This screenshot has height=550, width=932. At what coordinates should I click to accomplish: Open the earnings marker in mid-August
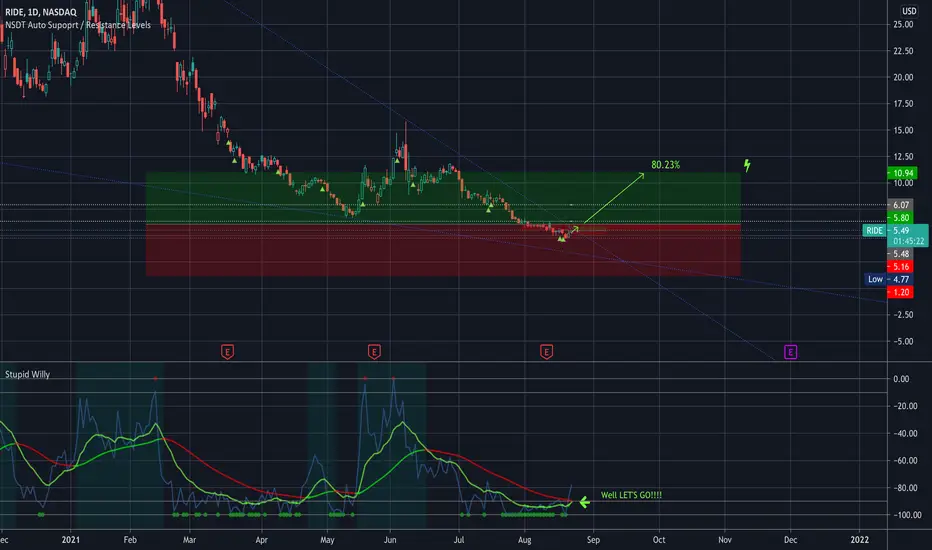click(546, 352)
